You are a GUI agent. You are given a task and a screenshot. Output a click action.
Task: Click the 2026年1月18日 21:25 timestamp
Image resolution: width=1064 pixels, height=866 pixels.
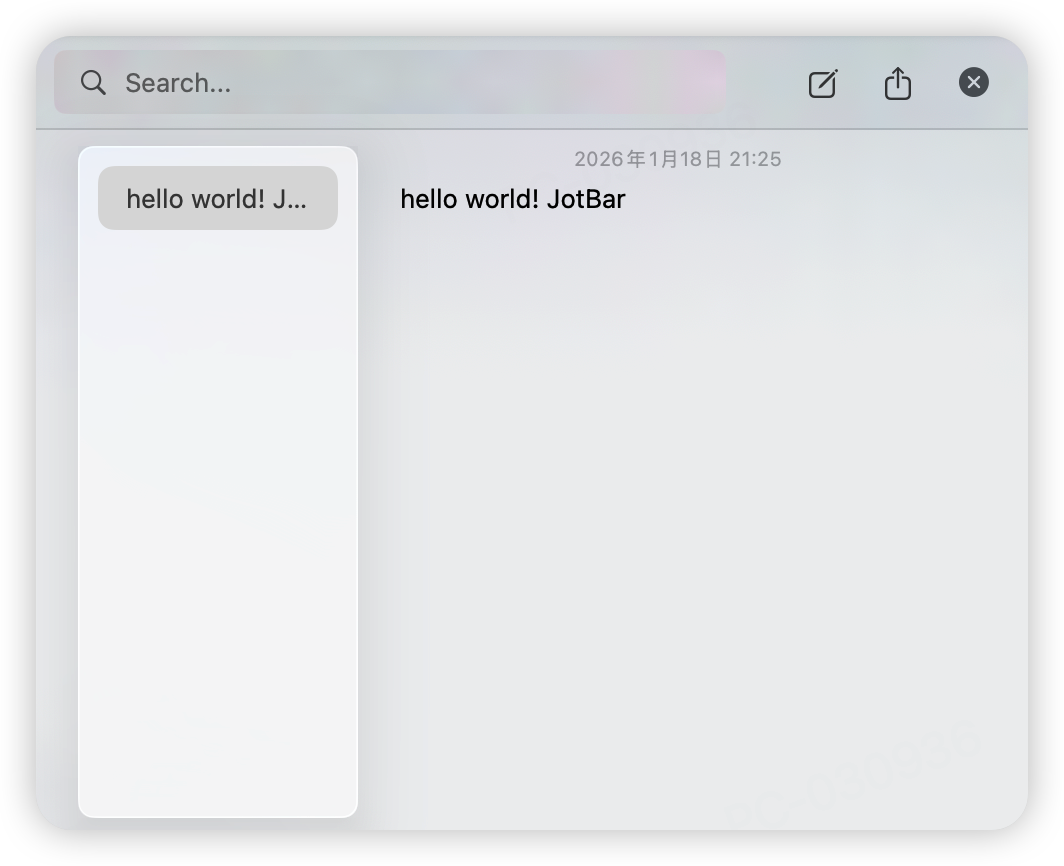[x=678, y=159]
